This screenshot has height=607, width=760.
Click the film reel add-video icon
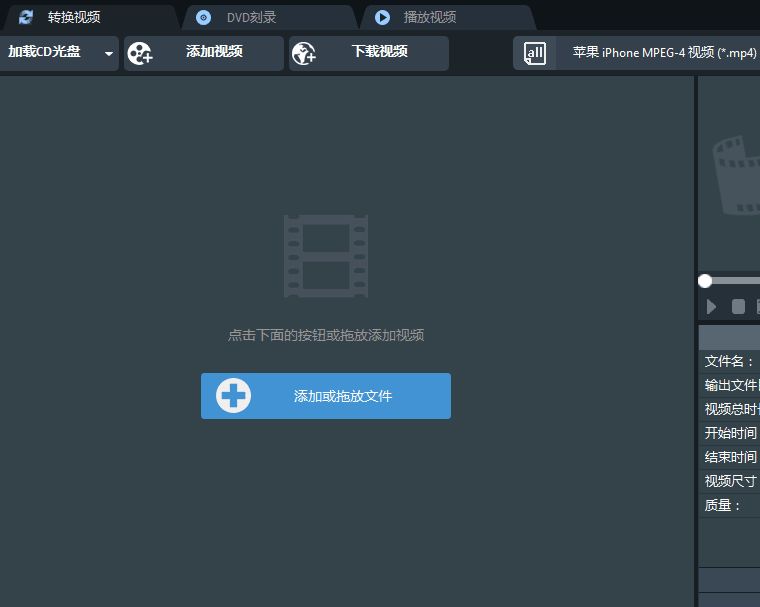click(140, 53)
